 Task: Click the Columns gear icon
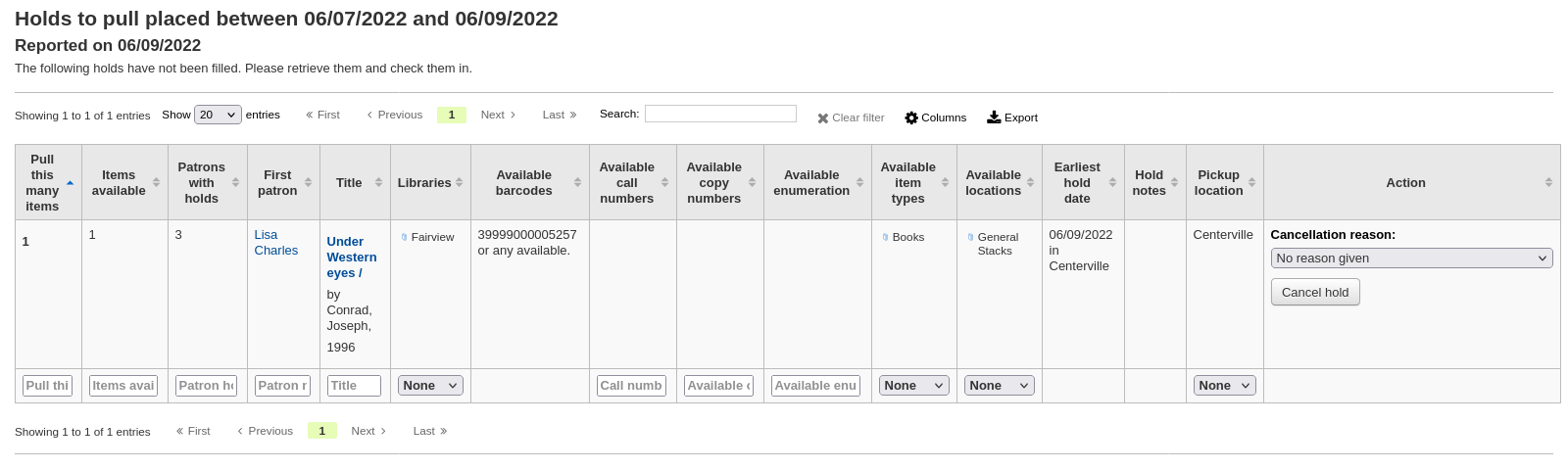coord(911,117)
